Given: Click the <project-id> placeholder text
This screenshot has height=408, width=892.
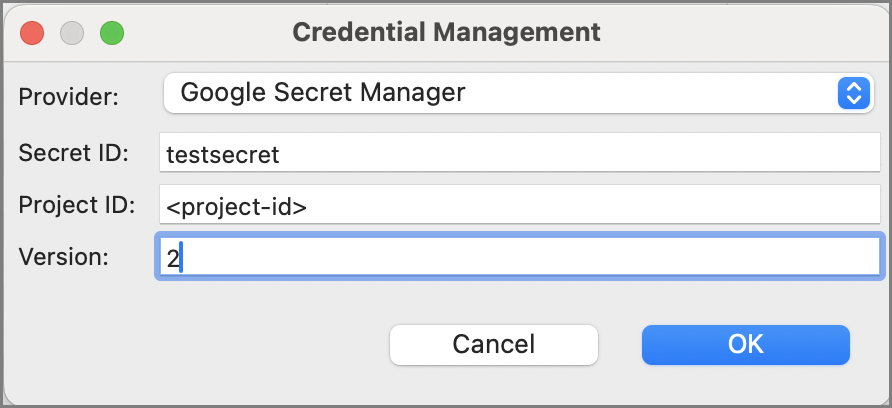Looking at the screenshot, I should click(x=236, y=206).
